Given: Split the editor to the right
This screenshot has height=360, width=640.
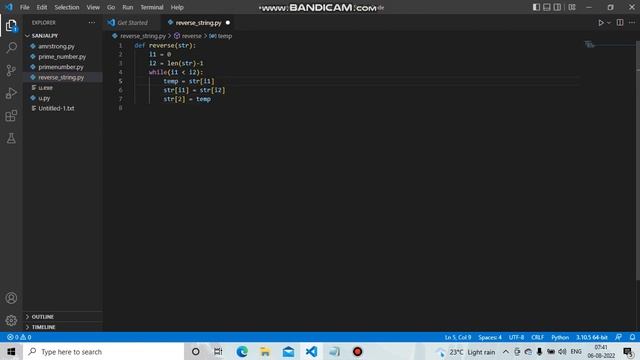Looking at the screenshot, I should click(620, 23).
